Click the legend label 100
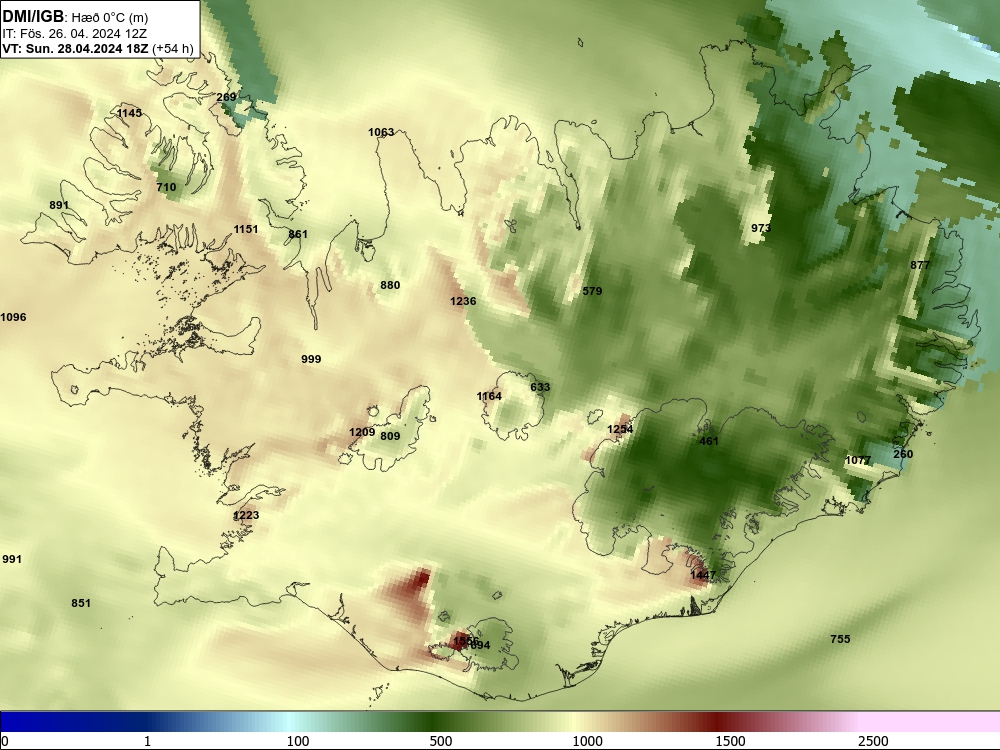The image size is (1000, 750). (x=298, y=741)
